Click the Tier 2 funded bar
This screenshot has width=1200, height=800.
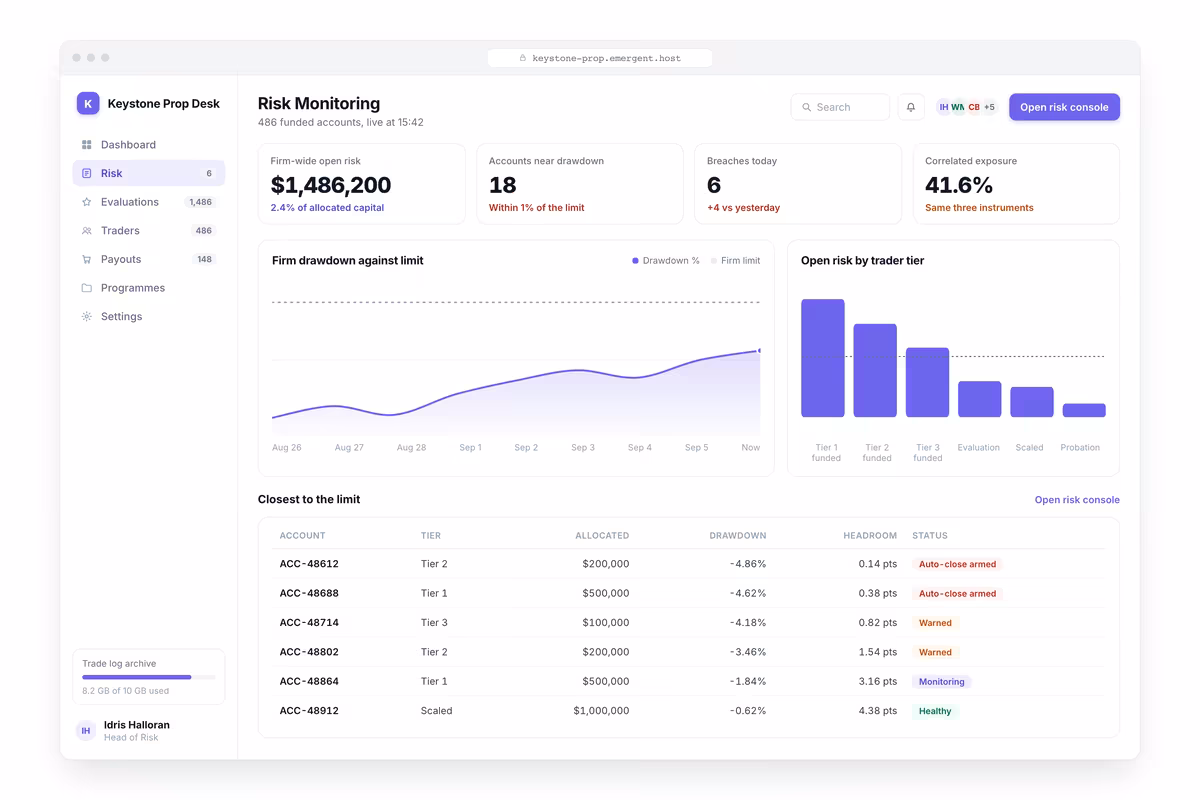(875, 370)
